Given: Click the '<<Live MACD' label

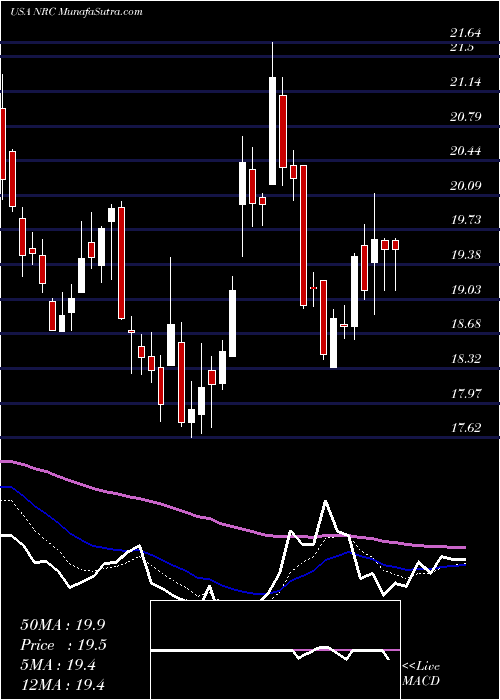Looking at the screenshot, I should point(421,674).
